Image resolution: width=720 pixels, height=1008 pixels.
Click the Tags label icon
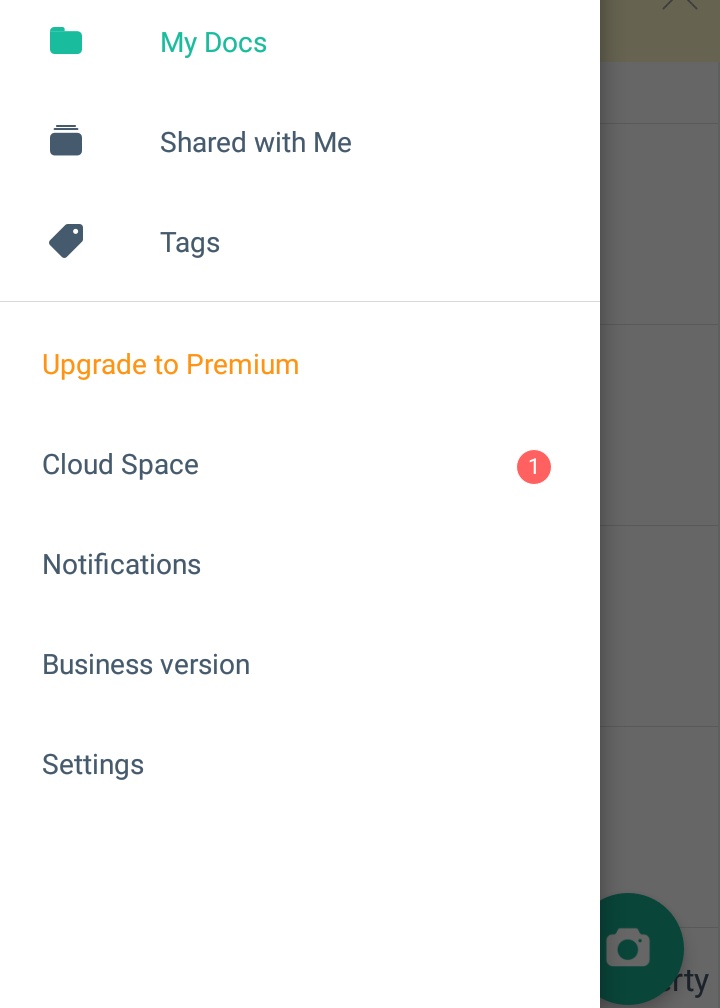tap(66, 241)
